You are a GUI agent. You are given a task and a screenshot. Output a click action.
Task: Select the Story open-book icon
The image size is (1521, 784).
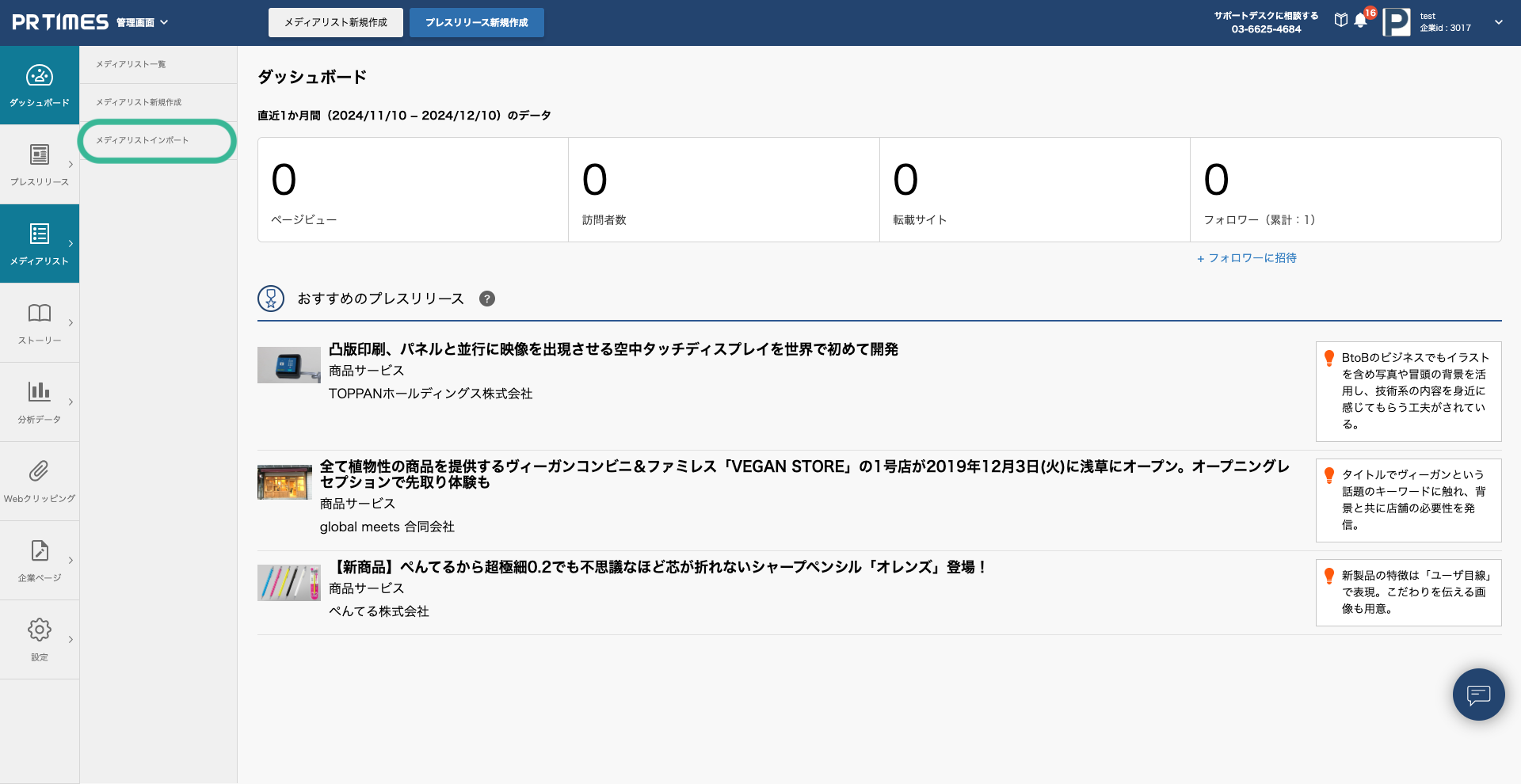39,313
